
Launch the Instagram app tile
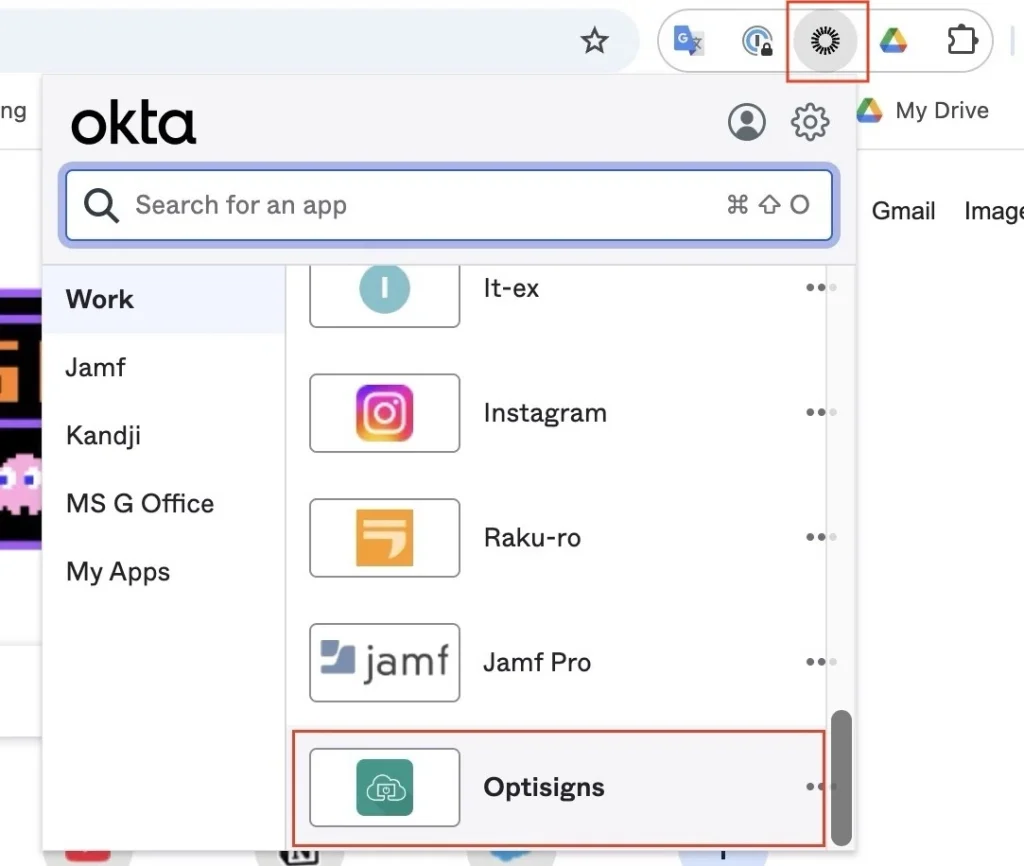385,413
